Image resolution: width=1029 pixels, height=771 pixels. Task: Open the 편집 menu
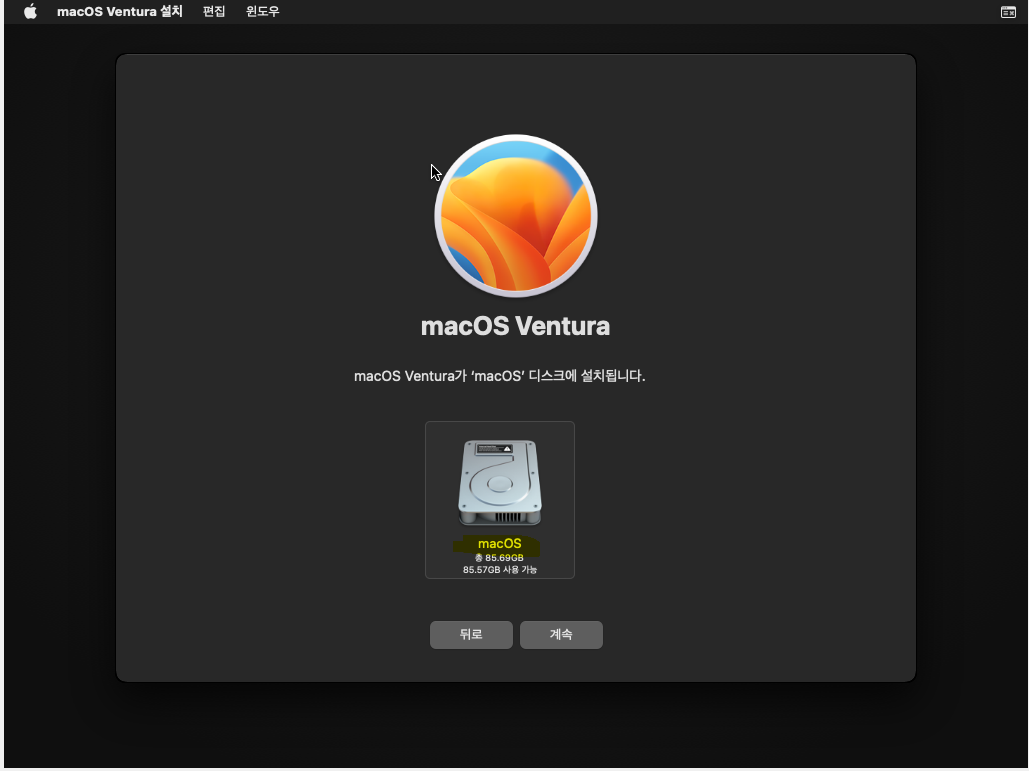[x=214, y=12]
